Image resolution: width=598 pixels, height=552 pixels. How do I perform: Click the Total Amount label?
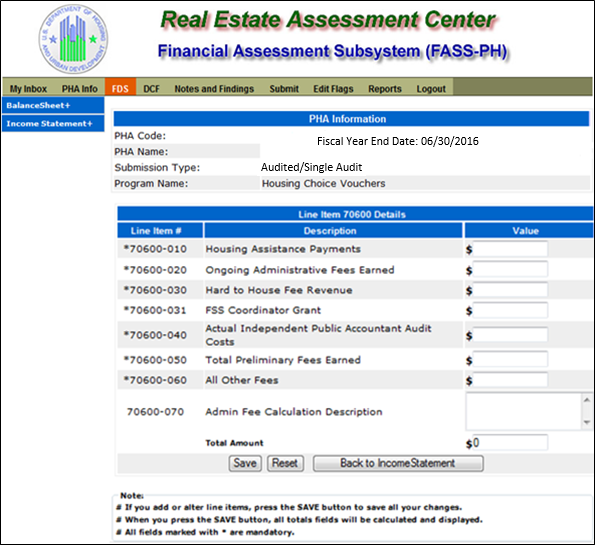coord(234,443)
